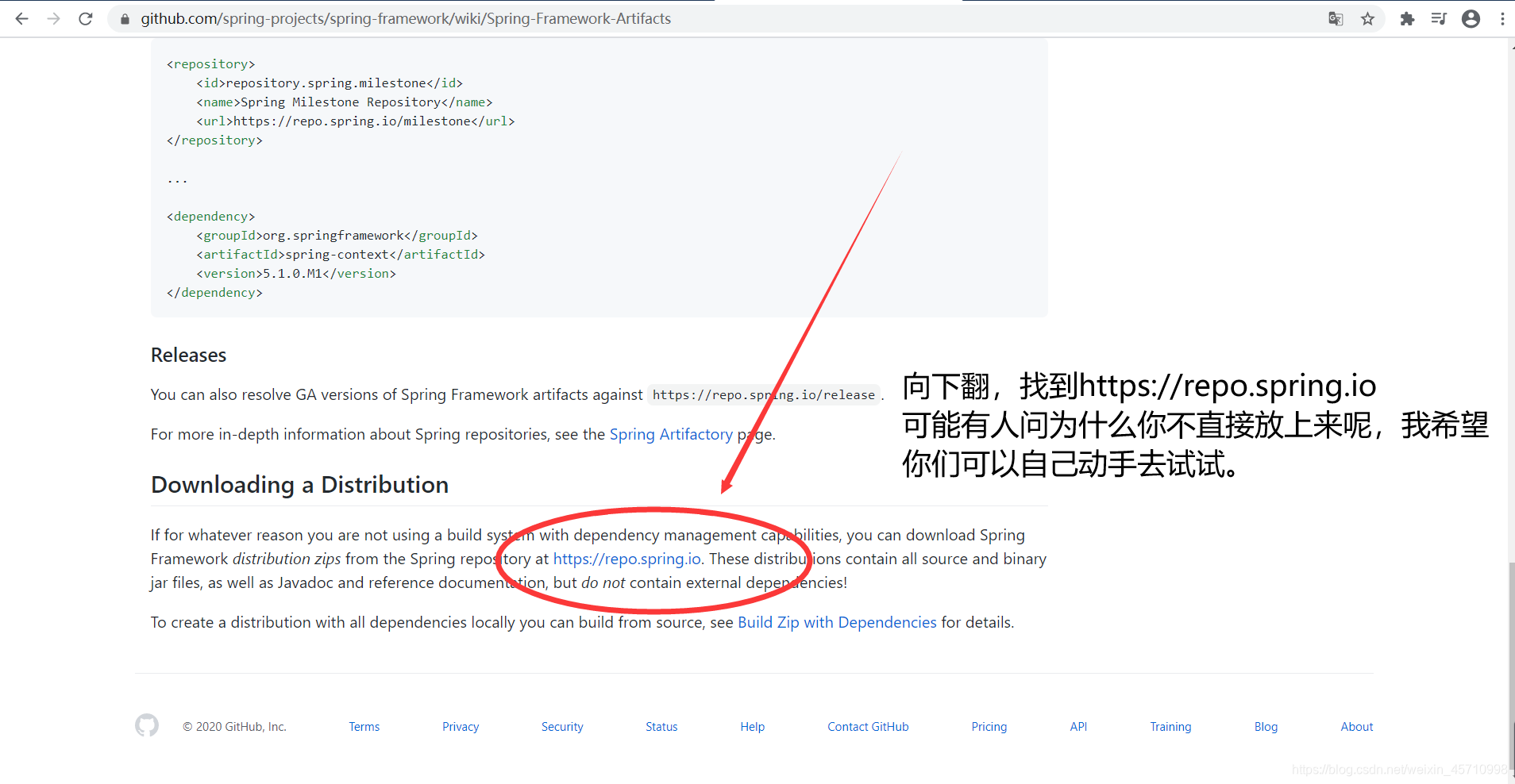This screenshot has width=1515, height=784.
Task: Click the org.springframework groupId line
Action: [x=337, y=235]
